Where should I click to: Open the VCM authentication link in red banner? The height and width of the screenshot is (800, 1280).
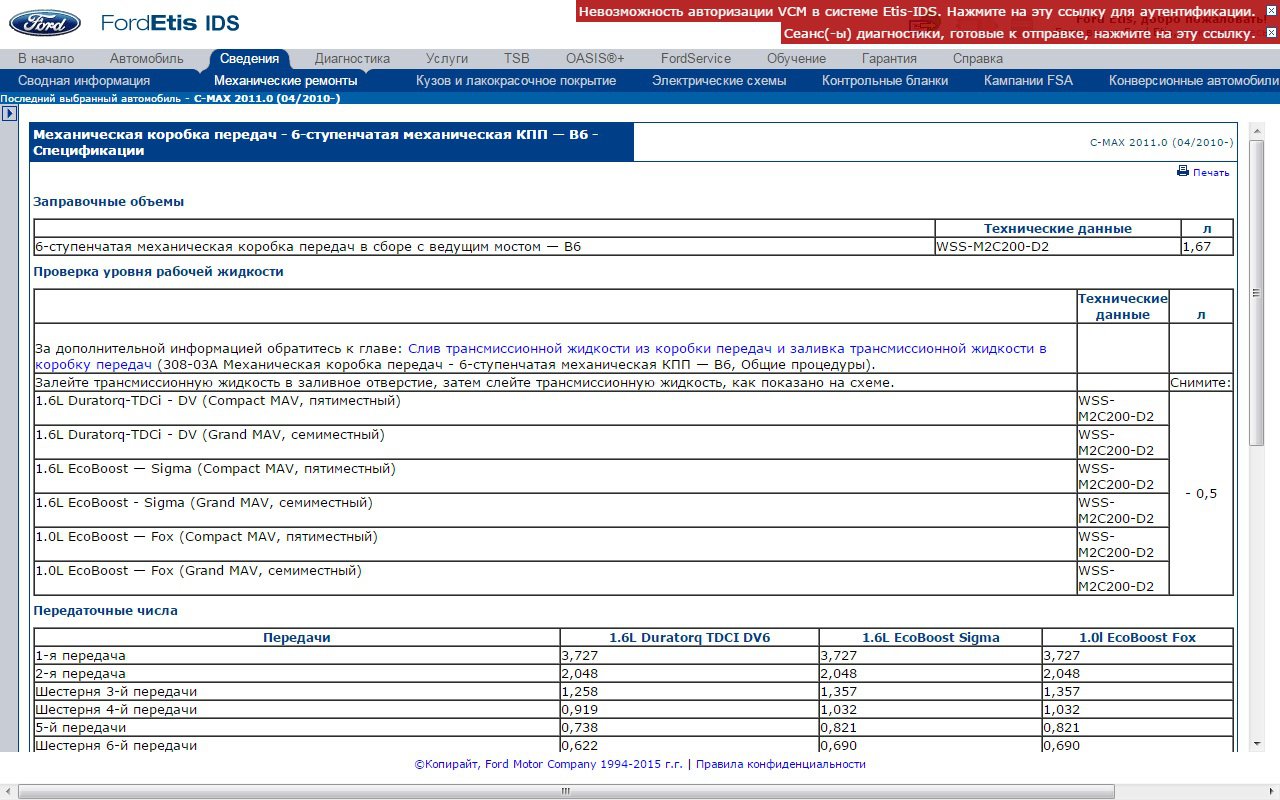coord(917,11)
